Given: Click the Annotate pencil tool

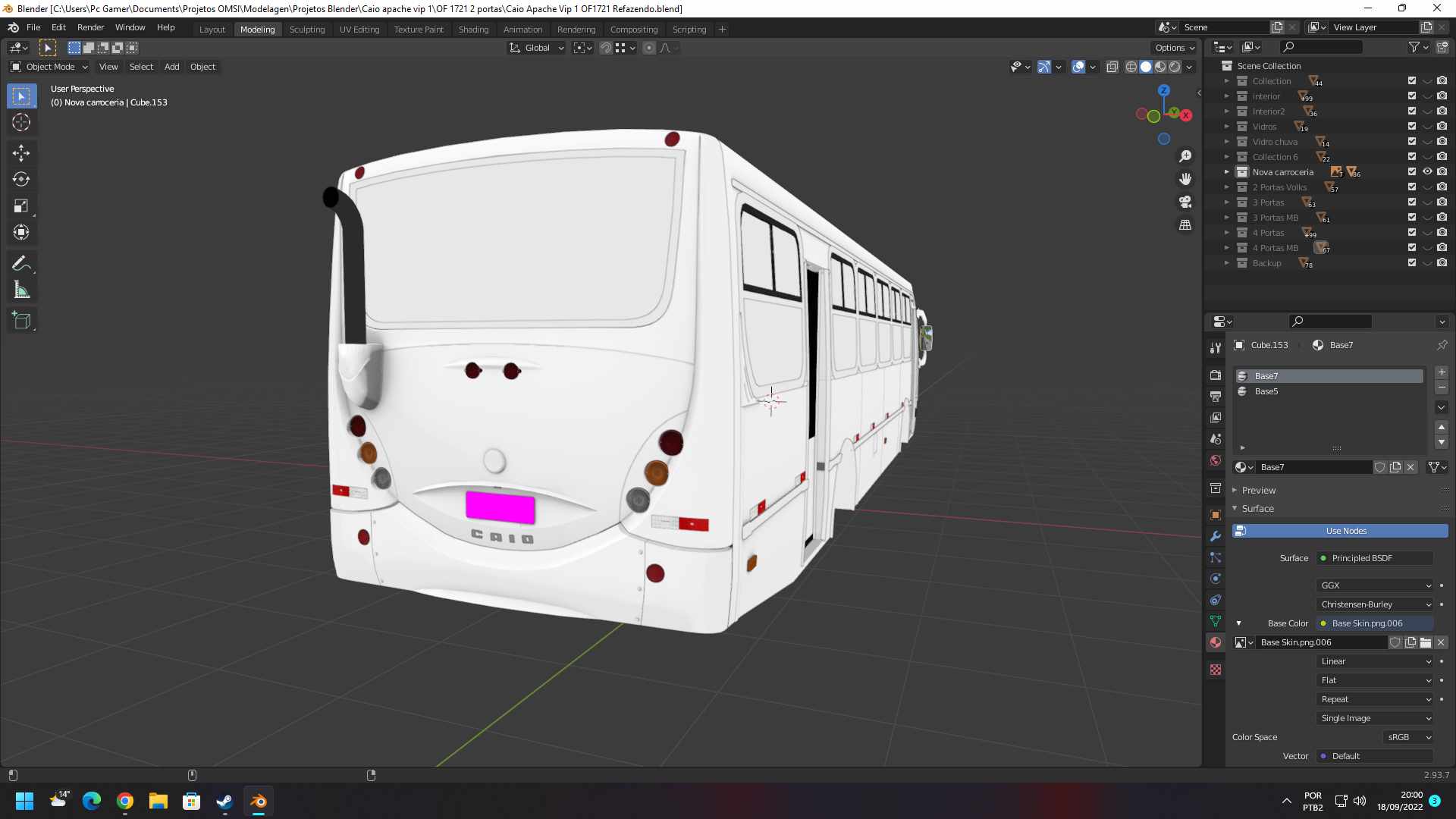Looking at the screenshot, I should [21, 264].
